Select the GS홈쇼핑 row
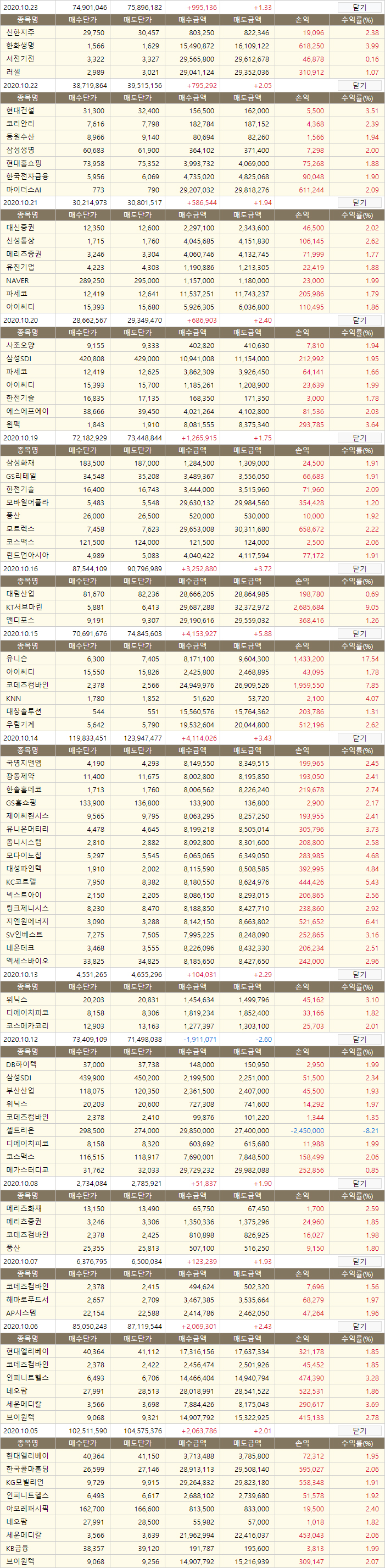The width and height of the screenshot is (385, 1568). (192, 803)
